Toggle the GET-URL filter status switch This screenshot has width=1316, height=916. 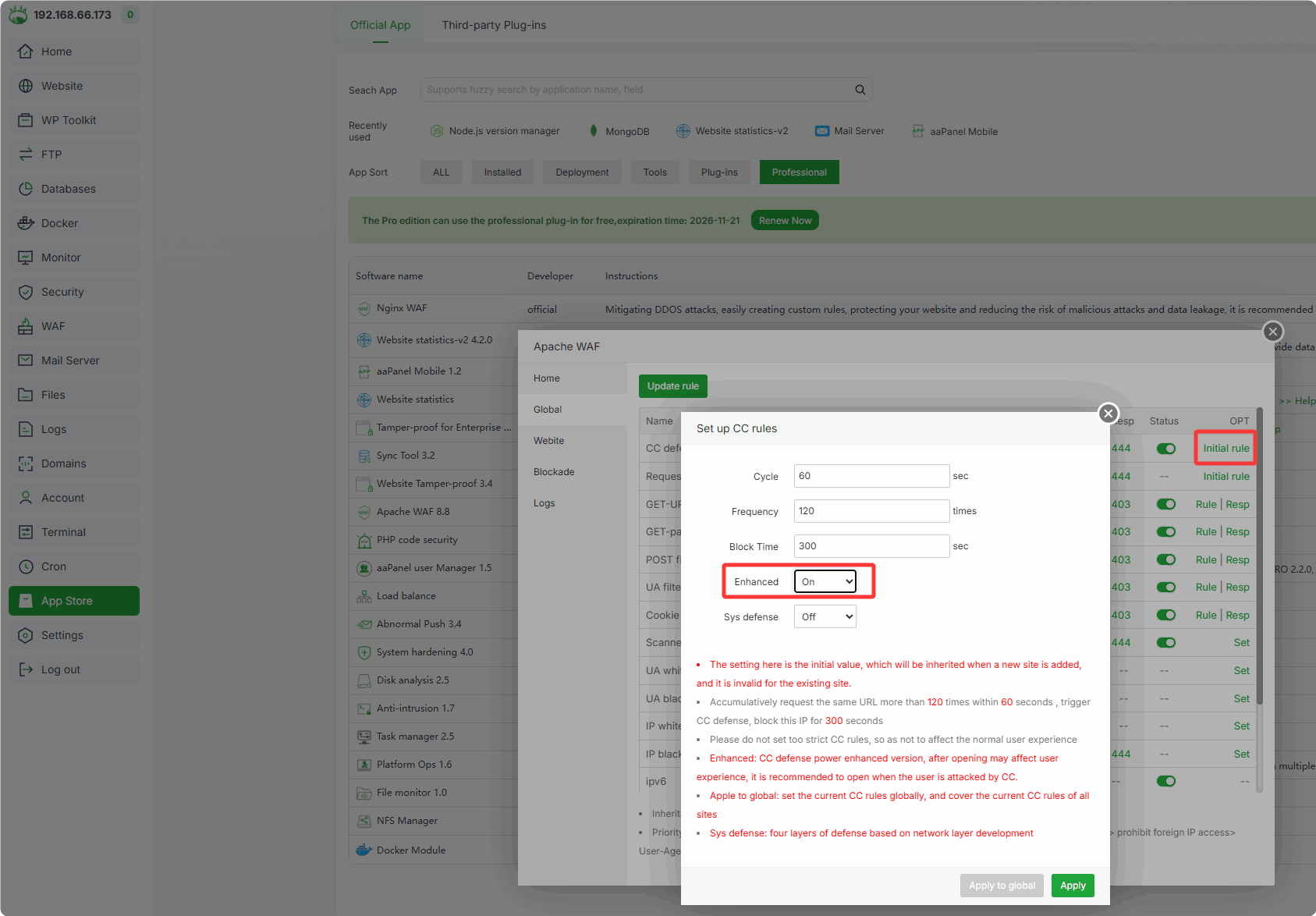[1166, 504]
